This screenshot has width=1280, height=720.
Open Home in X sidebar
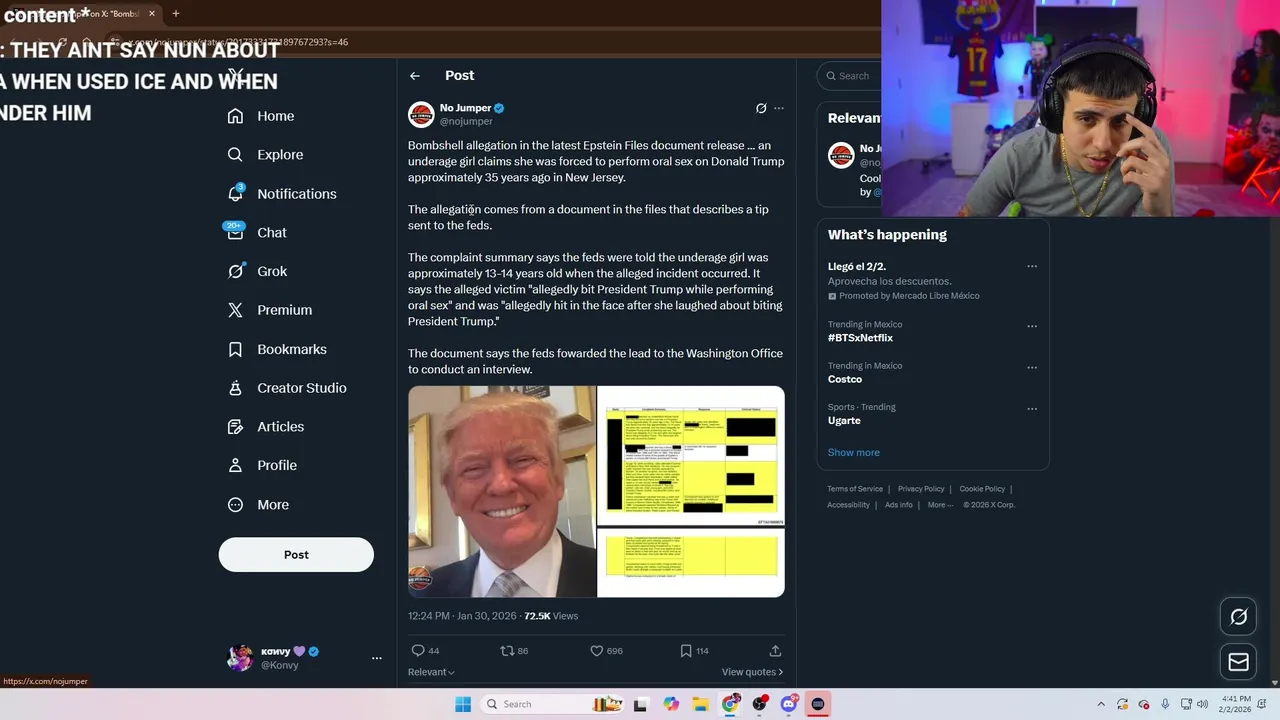pyautogui.click(x=261, y=116)
